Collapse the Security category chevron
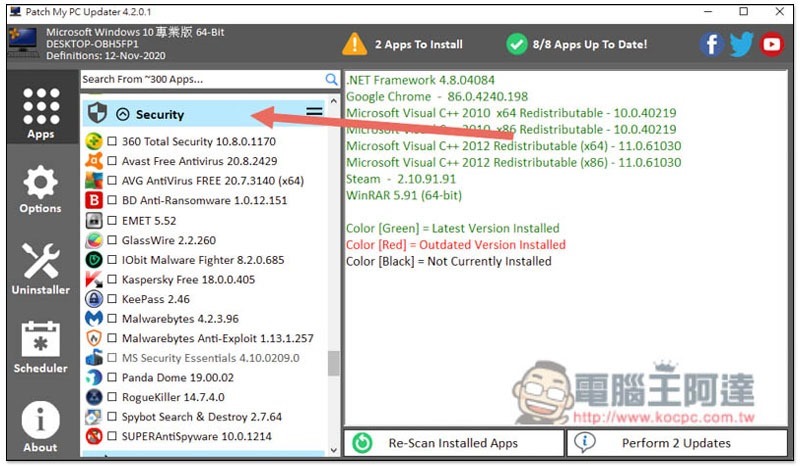The width and height of the screenshot is (800, 466). click(122, 114)
